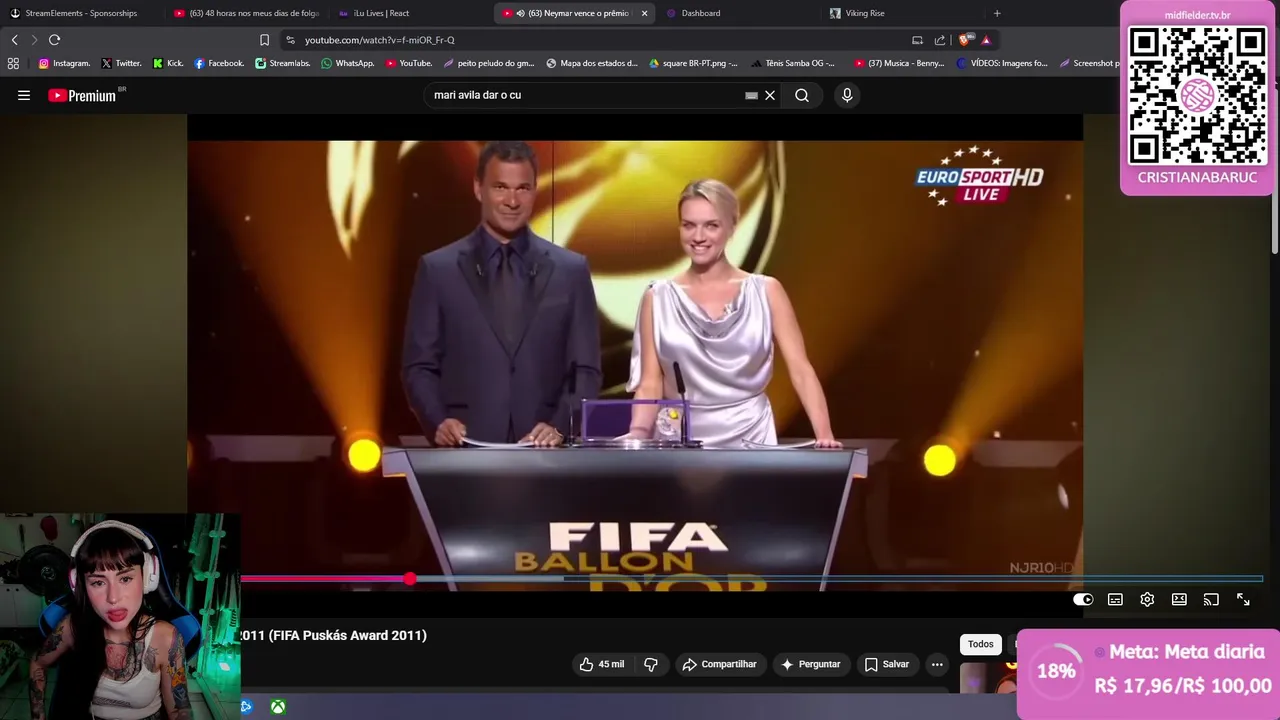Click Compartilhar share button

719,664
